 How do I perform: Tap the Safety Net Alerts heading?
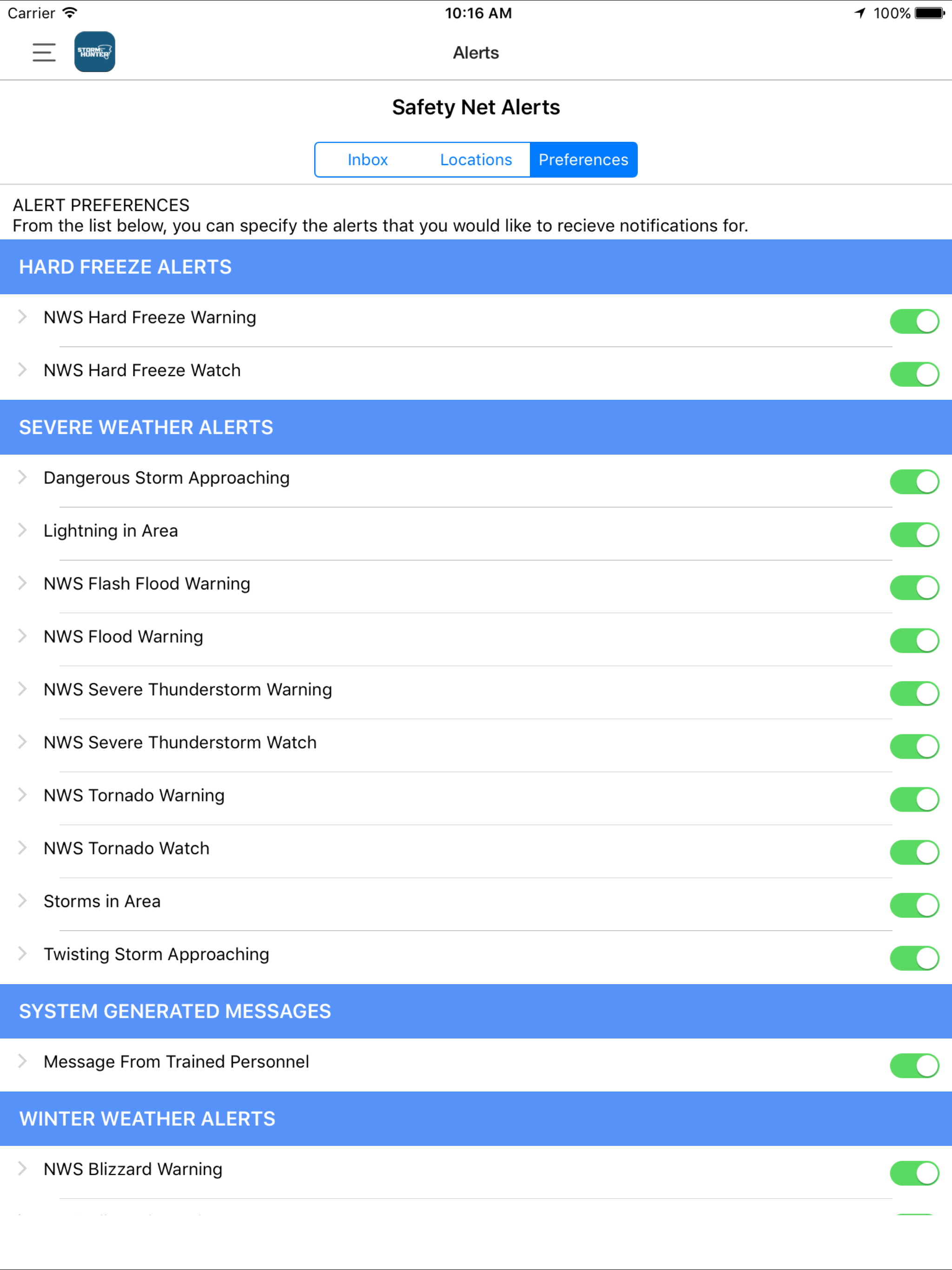click(476, 107)
